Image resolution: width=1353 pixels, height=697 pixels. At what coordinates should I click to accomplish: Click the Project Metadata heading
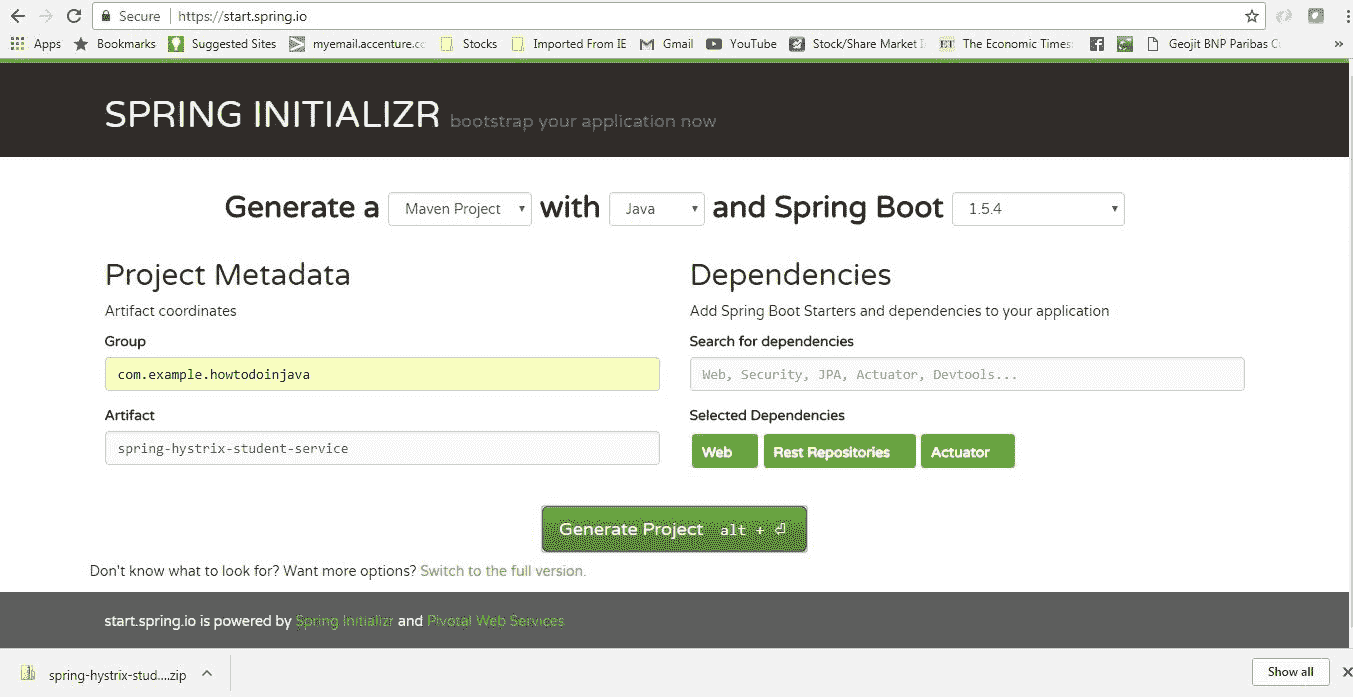click(227, 275)
